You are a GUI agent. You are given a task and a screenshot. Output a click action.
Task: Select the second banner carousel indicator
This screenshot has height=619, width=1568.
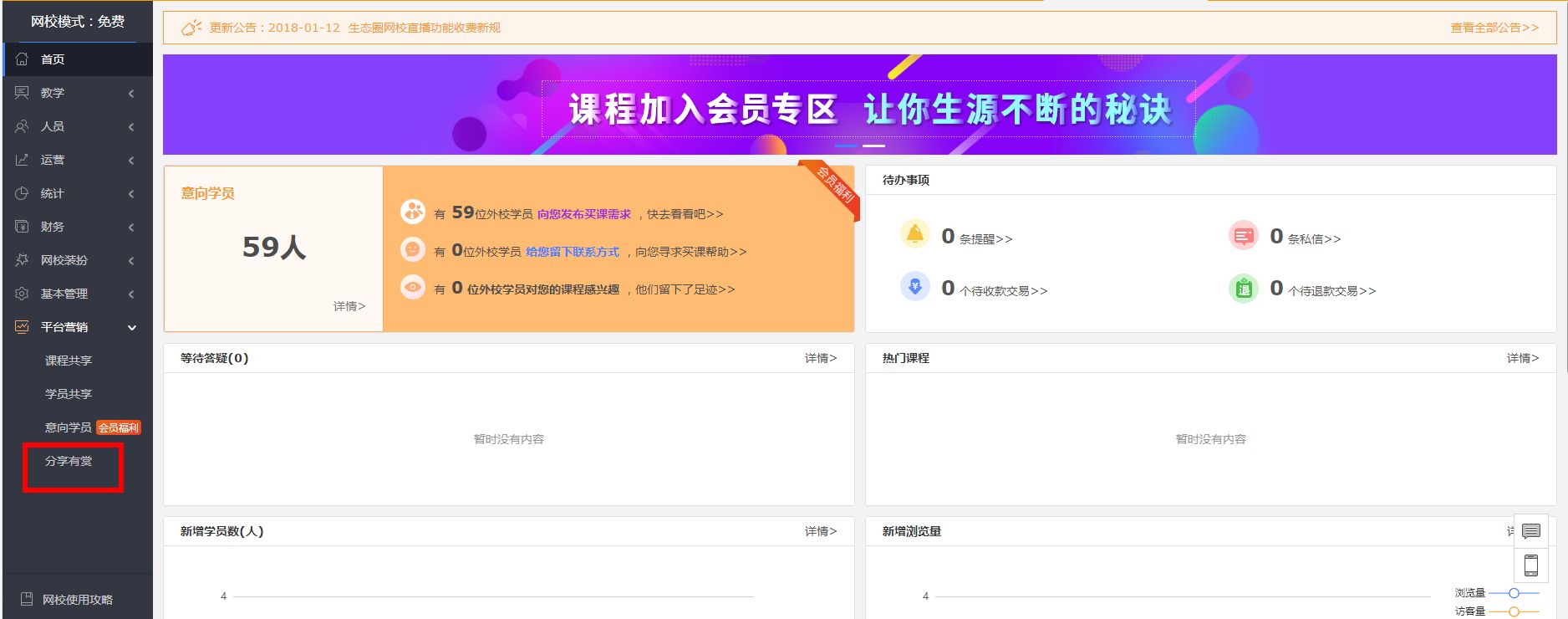pos(873,146)
